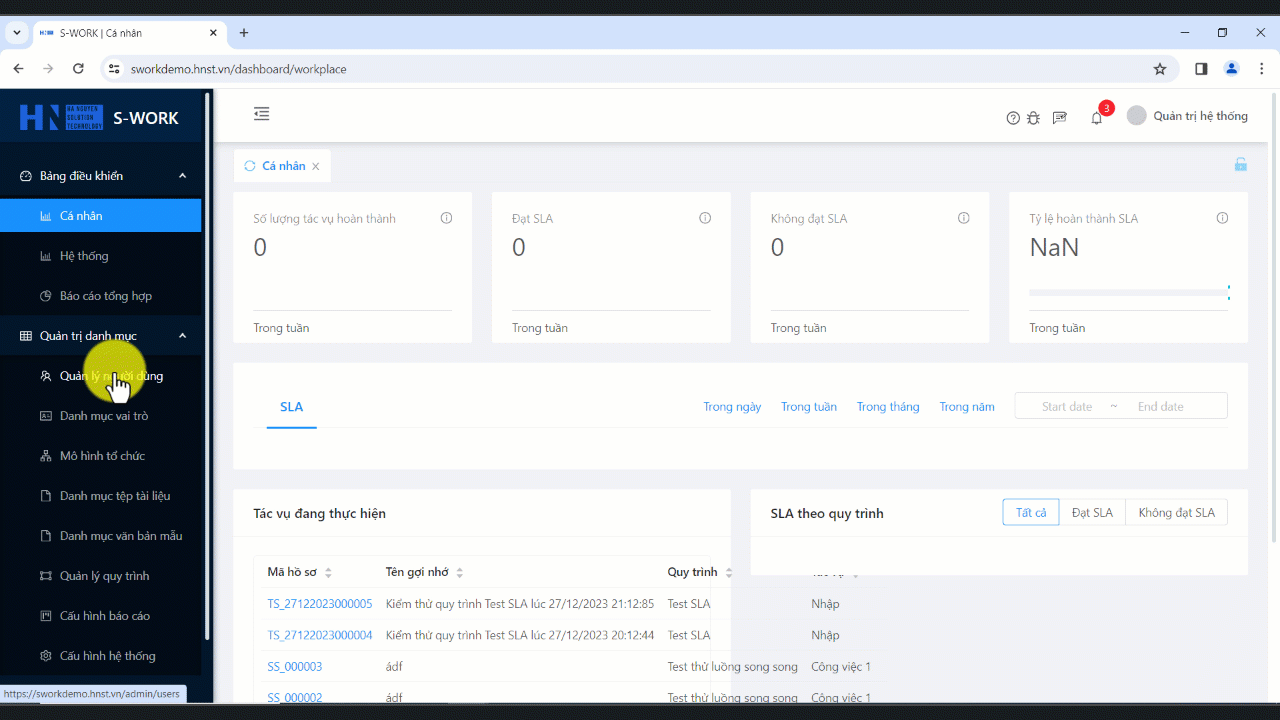Open Cấu hình hệ thống page
This screenshot has height=720, width=1280.
100,656
